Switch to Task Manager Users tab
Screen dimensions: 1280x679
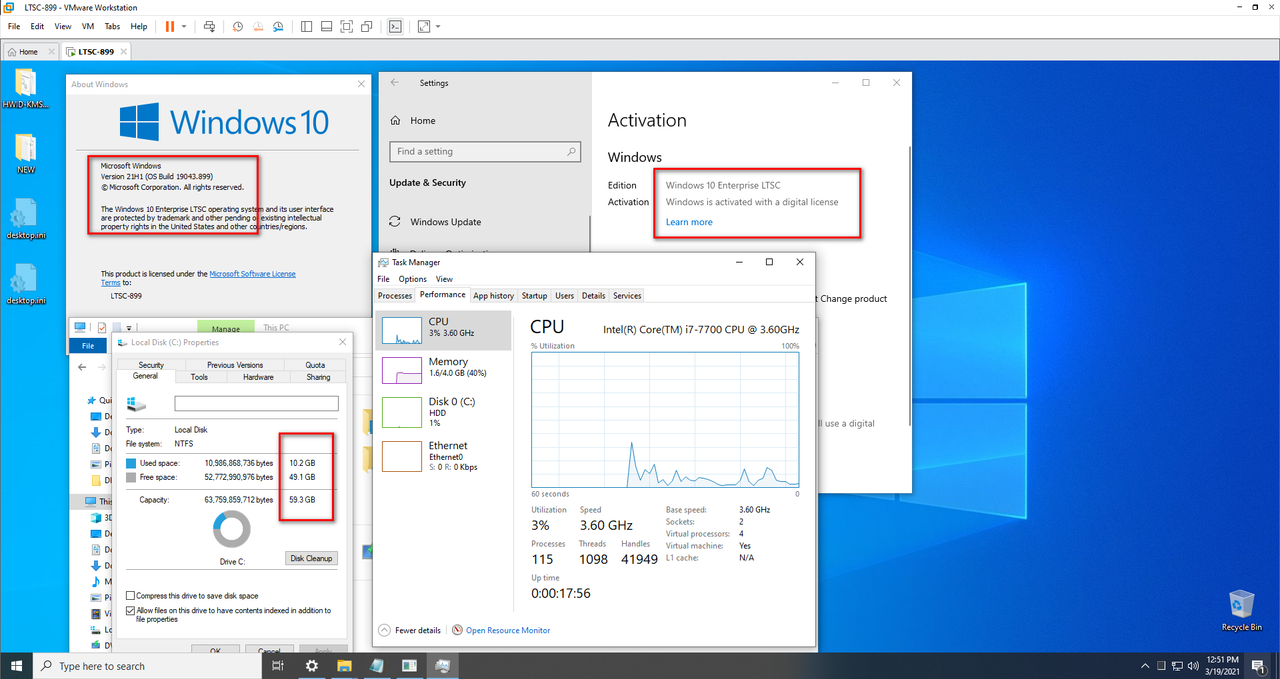point(565,296)
